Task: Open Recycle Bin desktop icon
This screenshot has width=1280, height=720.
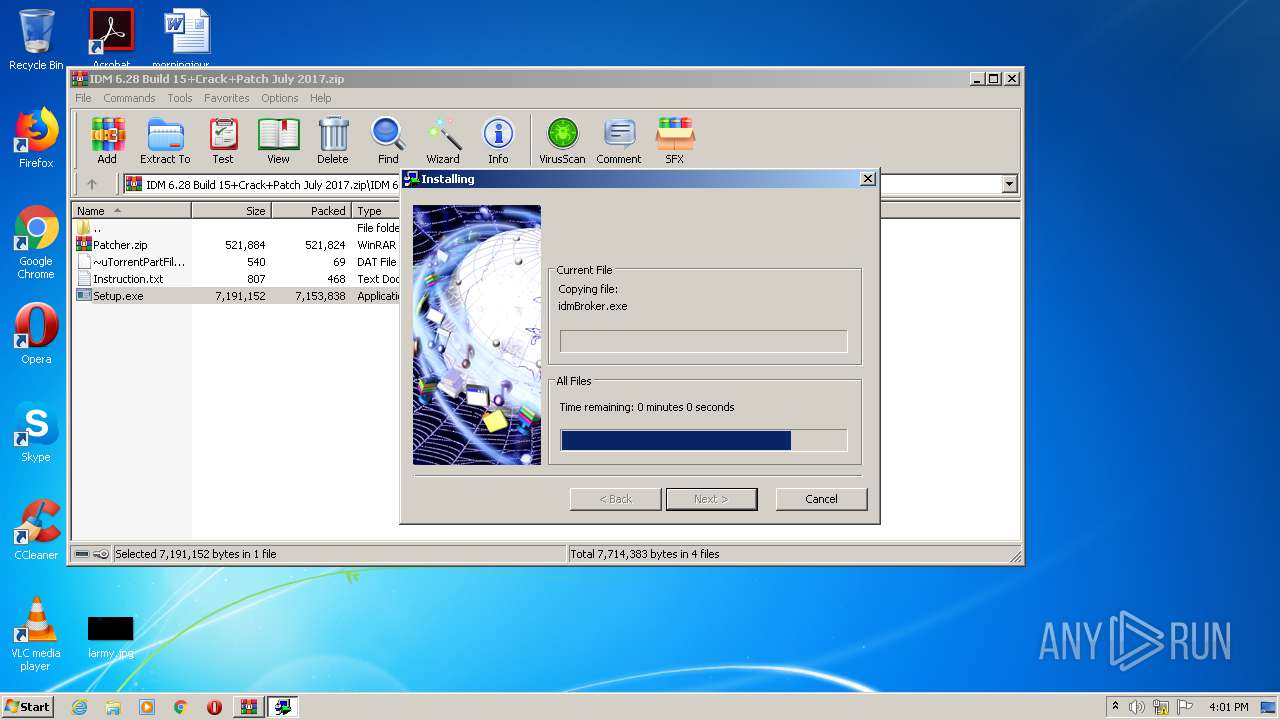Action: (36, 40)
